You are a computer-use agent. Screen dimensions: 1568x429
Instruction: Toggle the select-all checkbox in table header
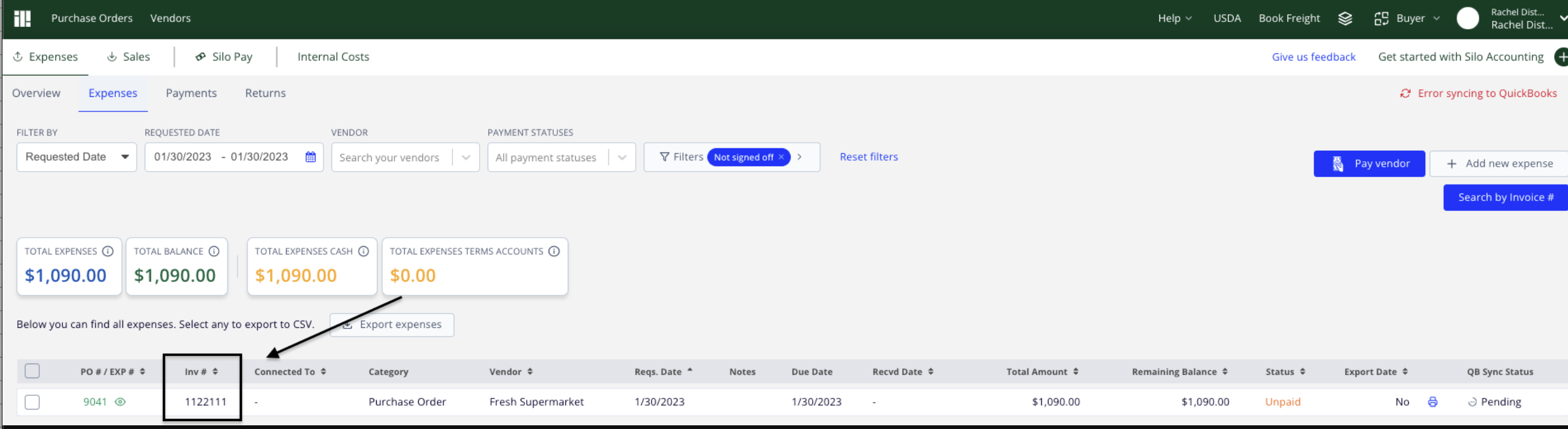pyautogui.click(x=32, y=371)
